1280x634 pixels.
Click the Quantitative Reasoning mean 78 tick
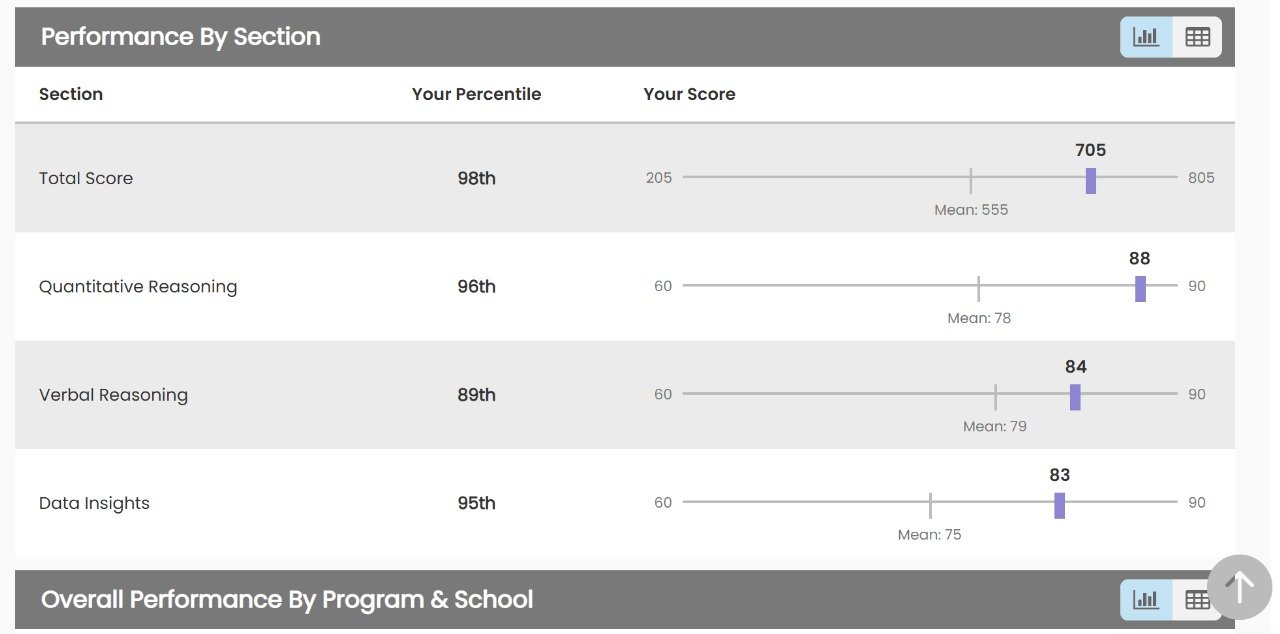point(978,288)
